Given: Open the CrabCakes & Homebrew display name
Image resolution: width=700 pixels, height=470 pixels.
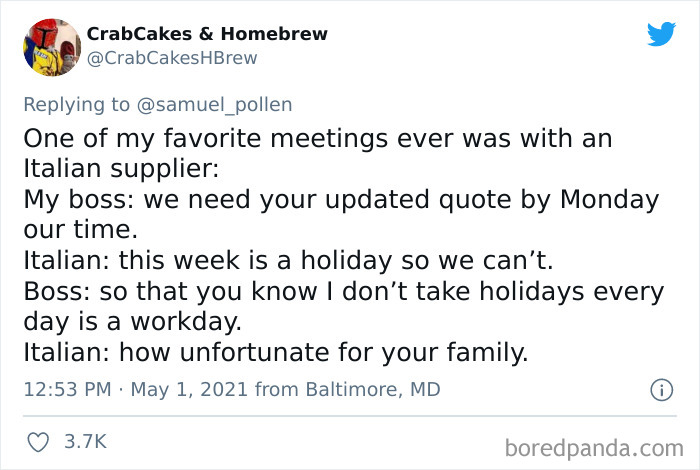Looking at the screenshot, I should tap(207, 33).
